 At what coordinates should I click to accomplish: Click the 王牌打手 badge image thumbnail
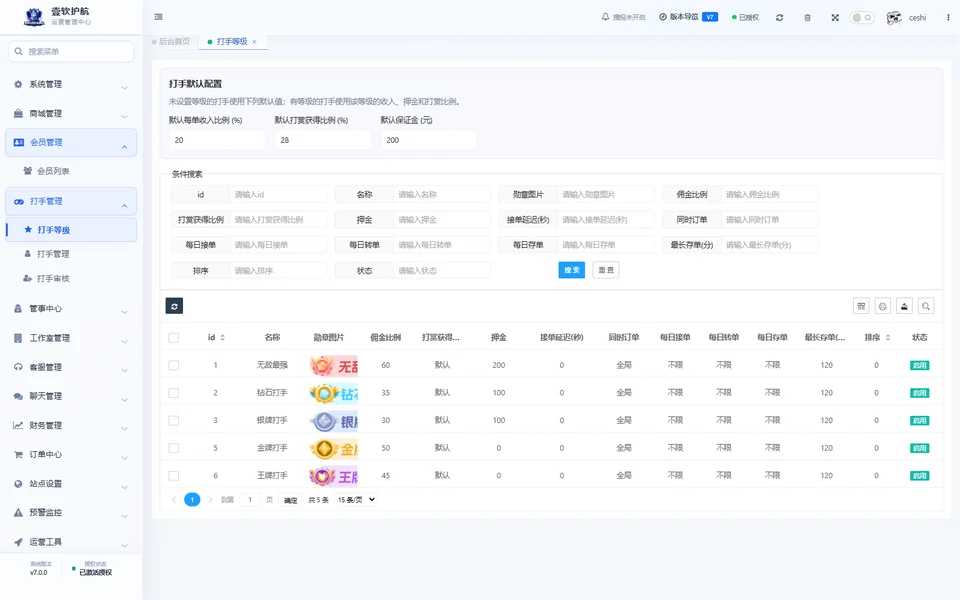333,476
